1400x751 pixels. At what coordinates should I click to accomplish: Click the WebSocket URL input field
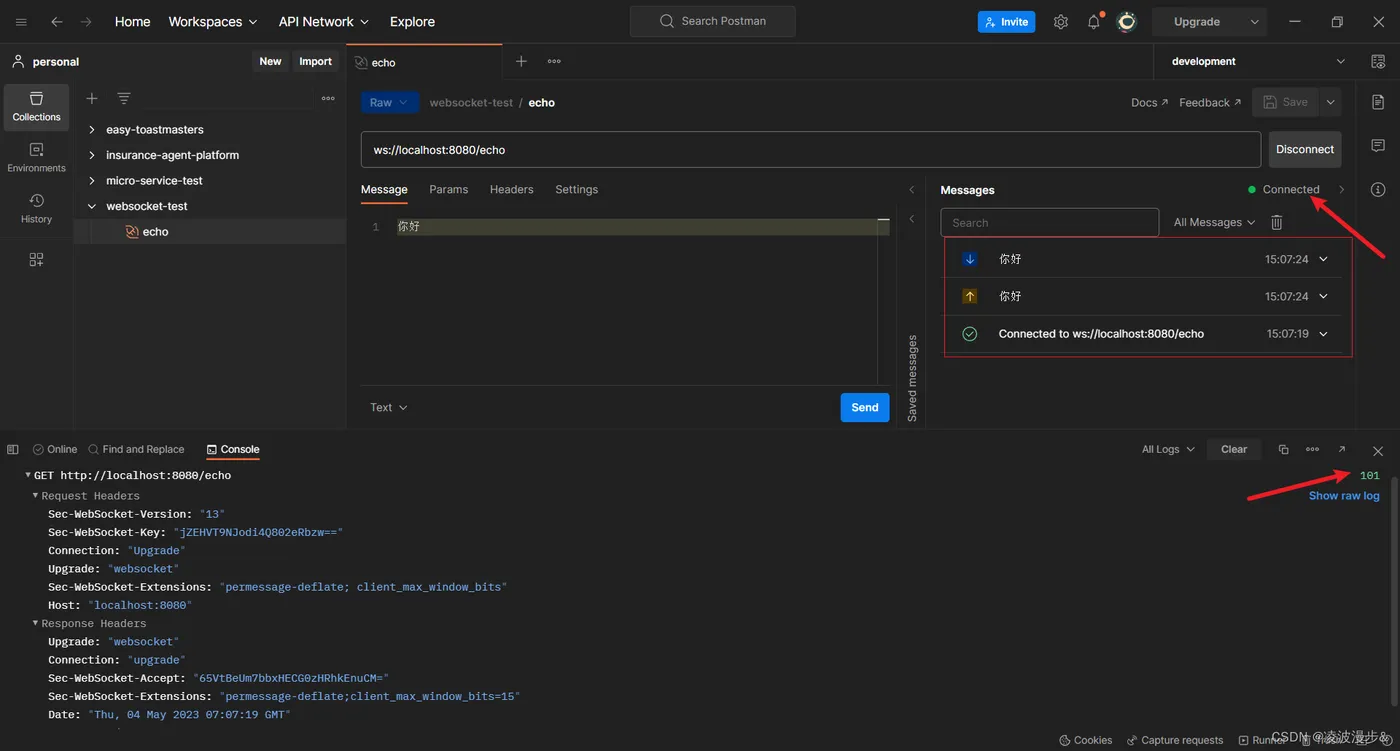tap(811, 150)
